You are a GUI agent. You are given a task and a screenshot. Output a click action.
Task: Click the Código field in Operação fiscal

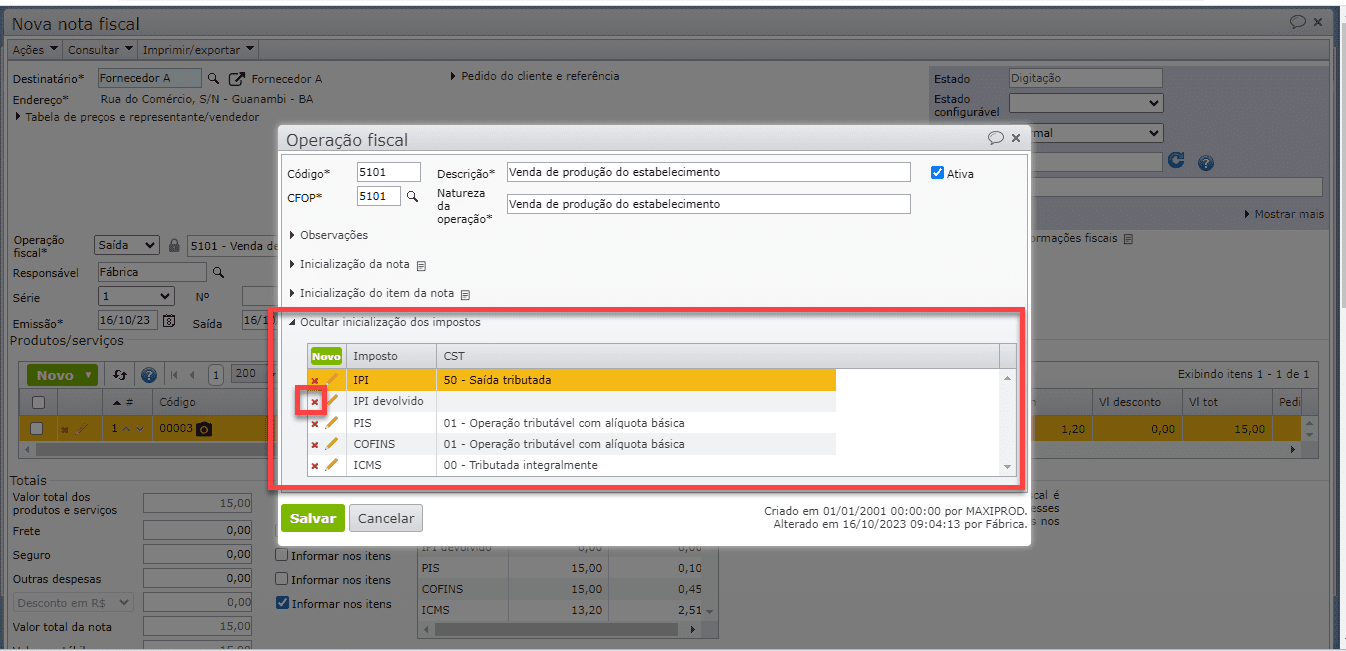point(389,172)
